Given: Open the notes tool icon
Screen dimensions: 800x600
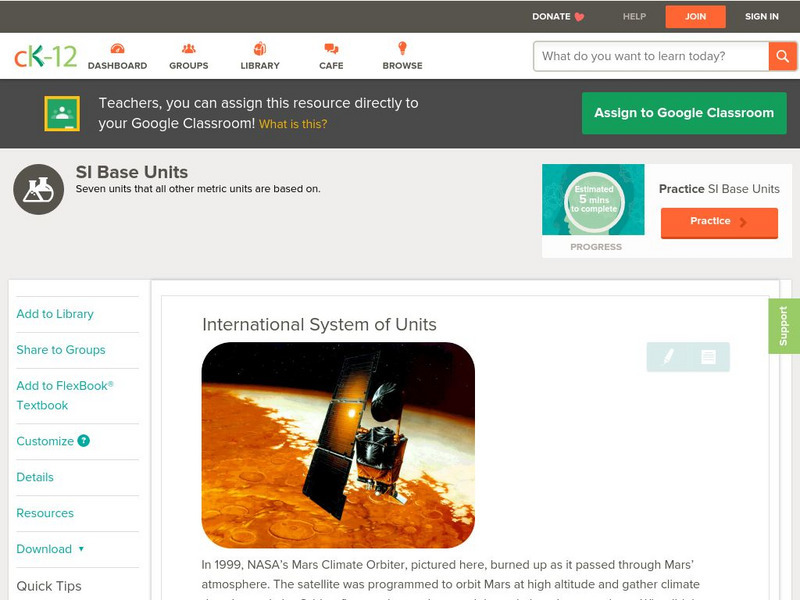Looking at the screenshot, I should [x=708, y=357].
